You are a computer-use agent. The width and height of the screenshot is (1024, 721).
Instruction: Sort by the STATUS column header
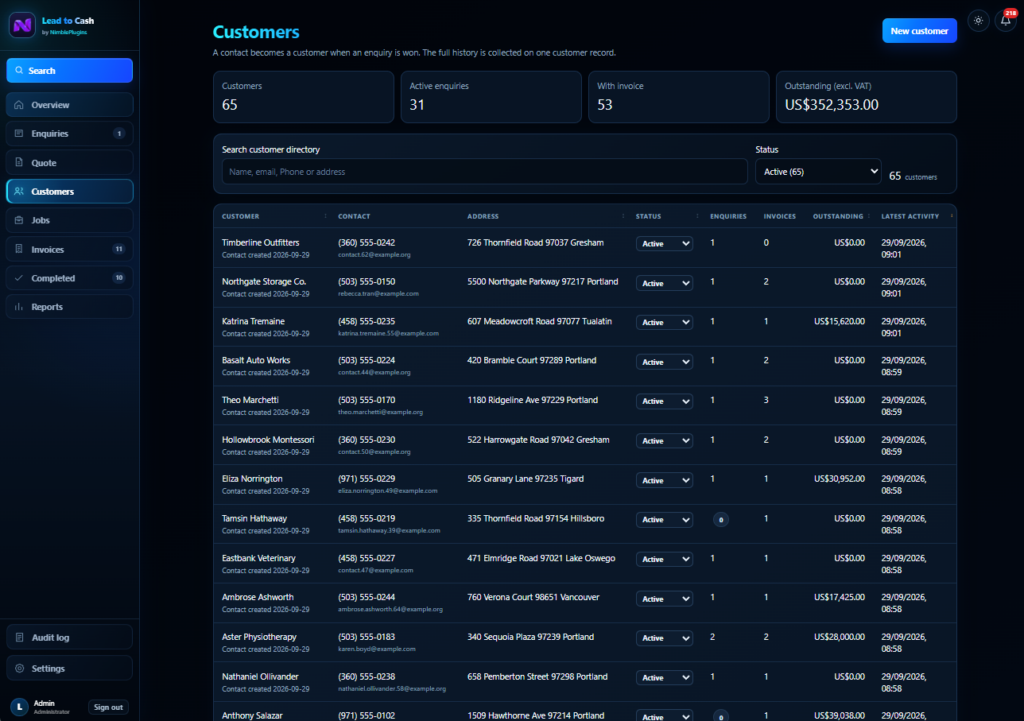pos(648,216)
